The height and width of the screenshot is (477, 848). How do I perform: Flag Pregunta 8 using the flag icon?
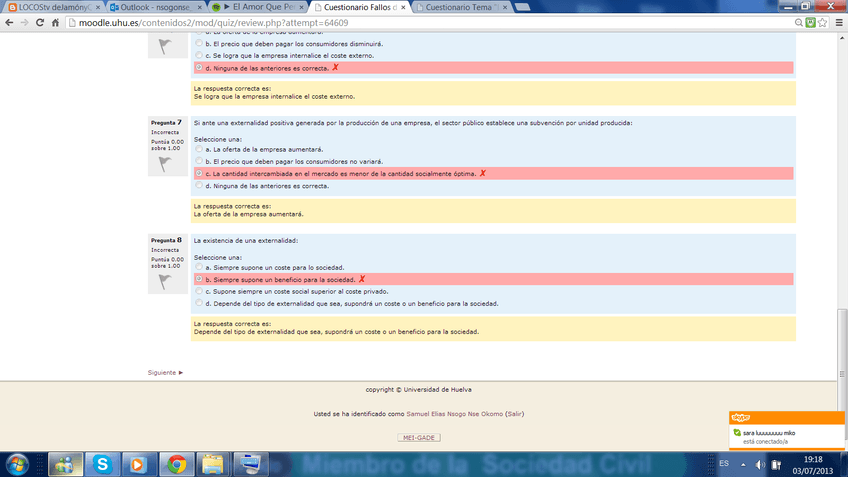click(164, 283)
